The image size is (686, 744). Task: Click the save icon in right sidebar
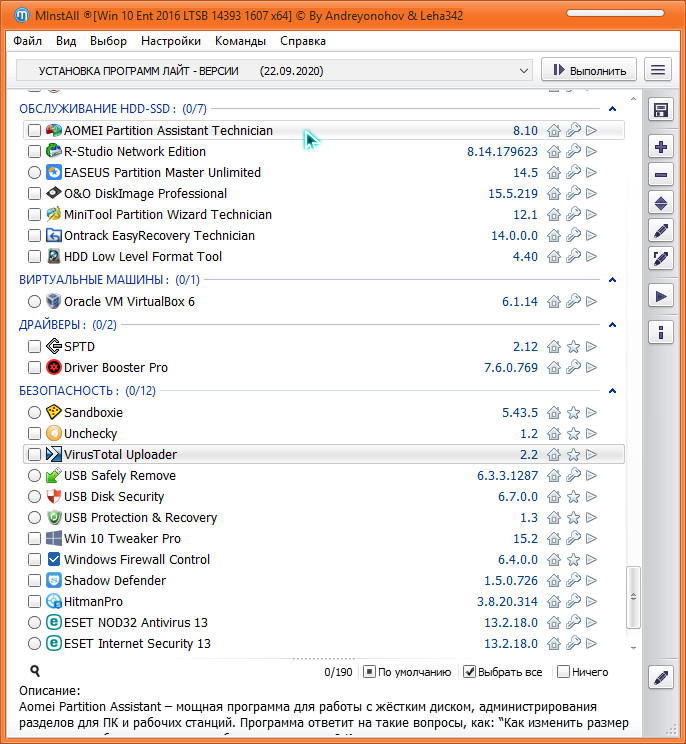pos(660,110)
